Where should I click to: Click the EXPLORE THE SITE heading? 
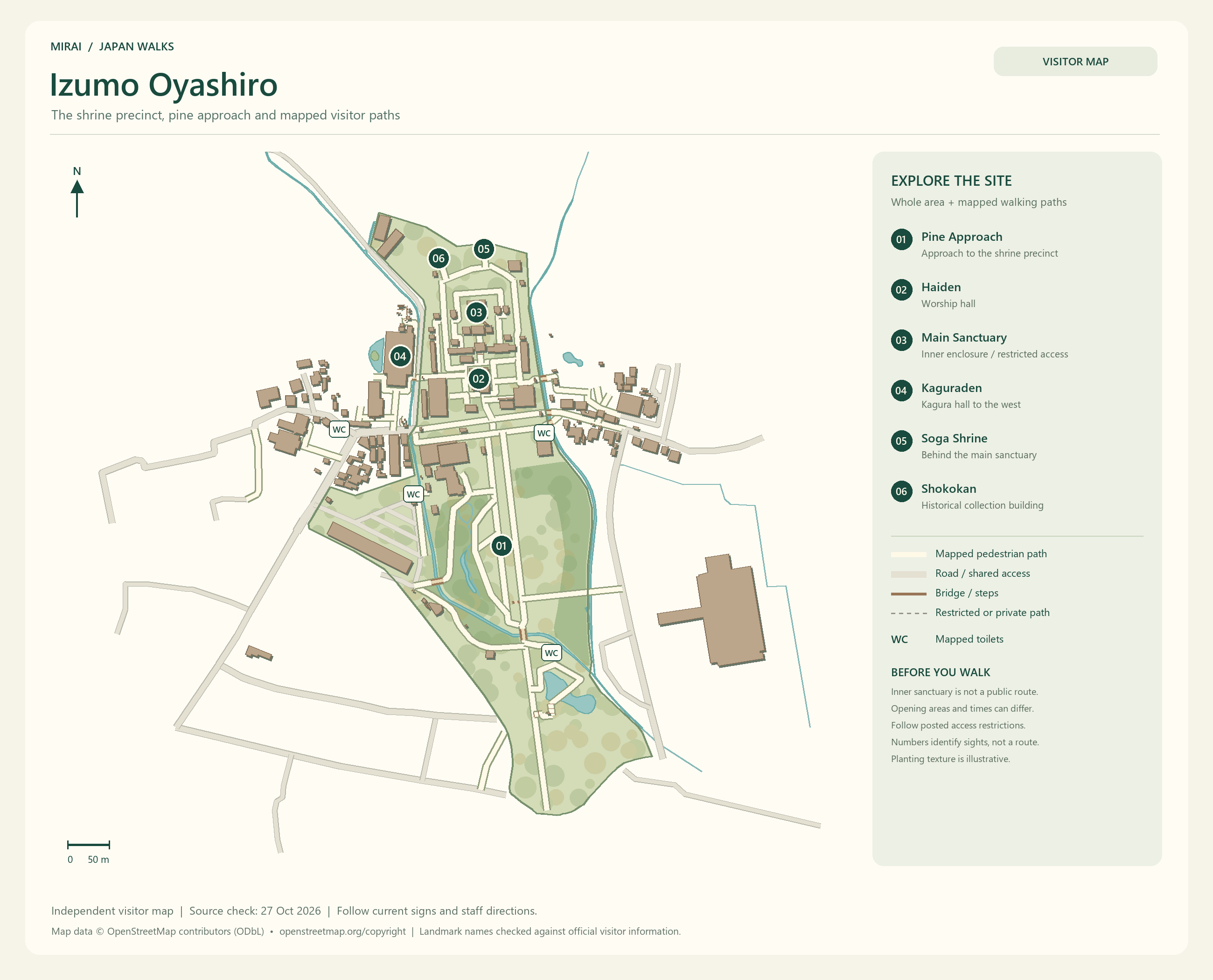951,181
